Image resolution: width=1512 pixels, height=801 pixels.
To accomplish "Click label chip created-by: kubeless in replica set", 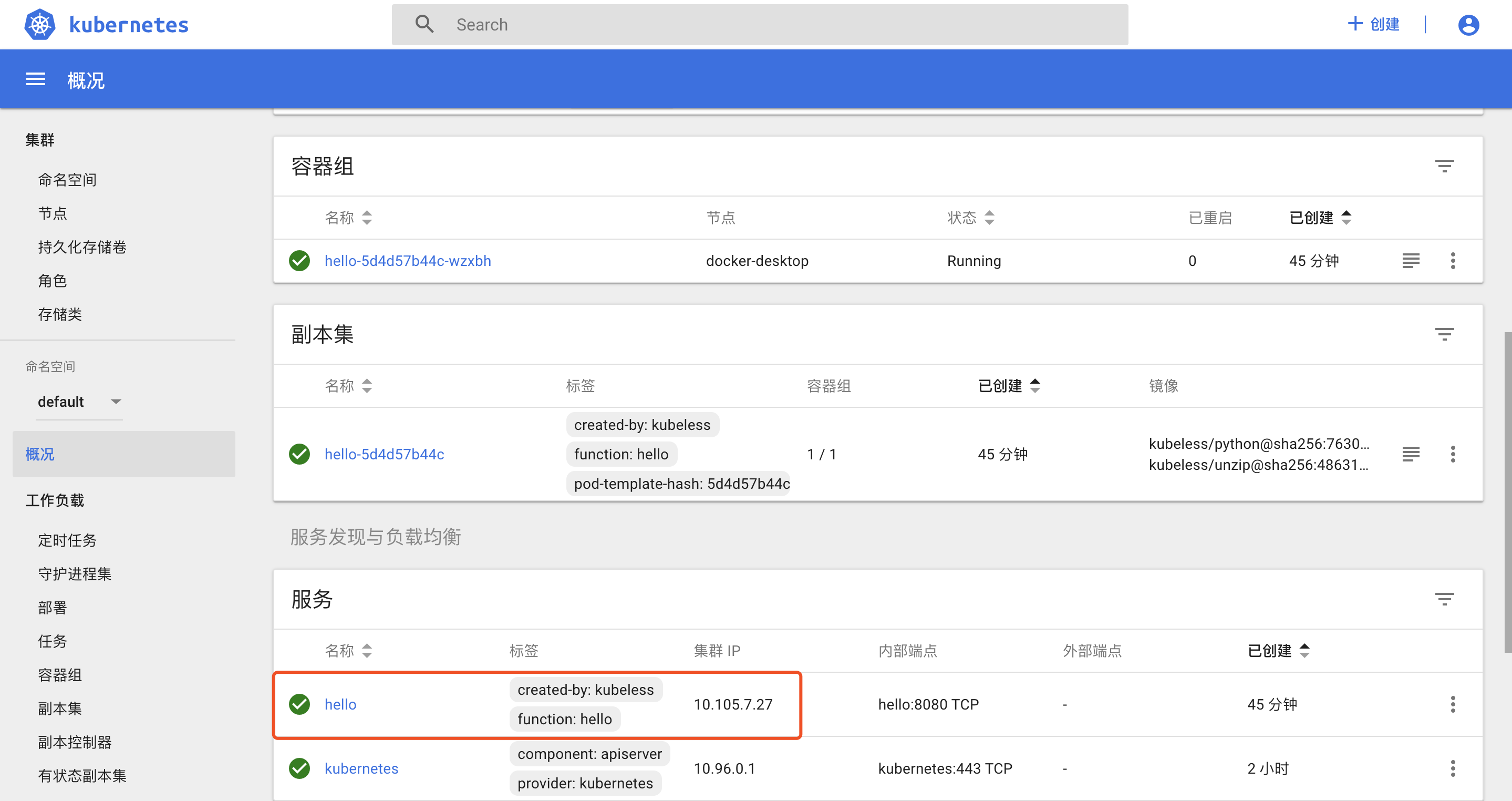I will [642, 425].
